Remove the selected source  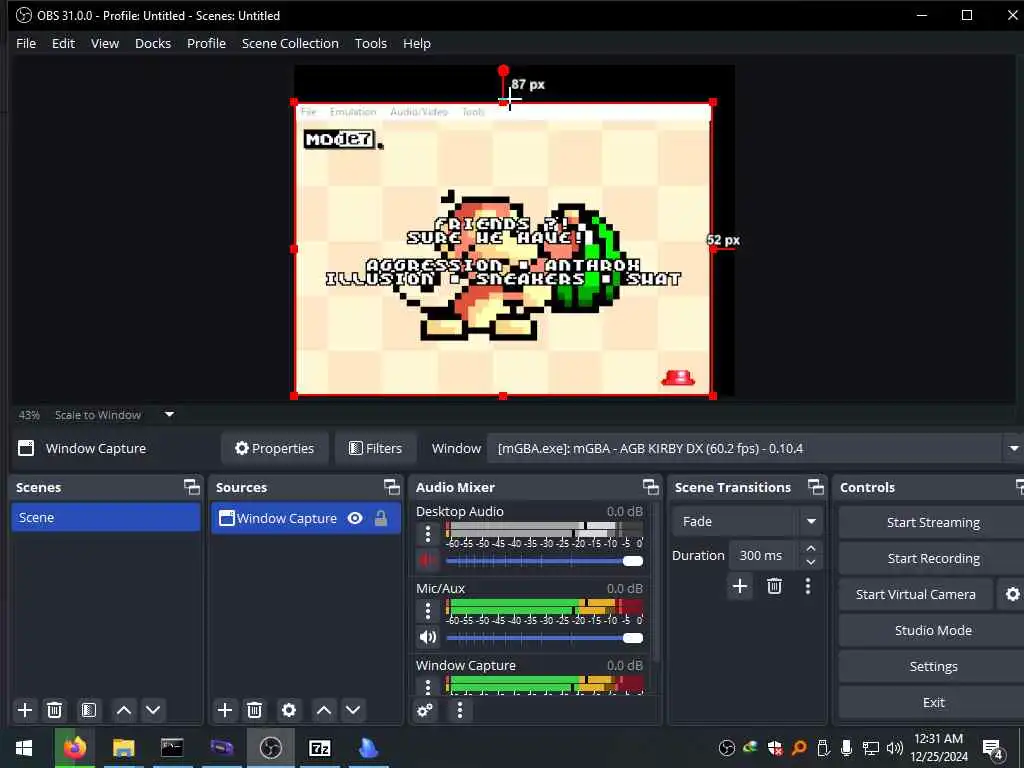255,710
